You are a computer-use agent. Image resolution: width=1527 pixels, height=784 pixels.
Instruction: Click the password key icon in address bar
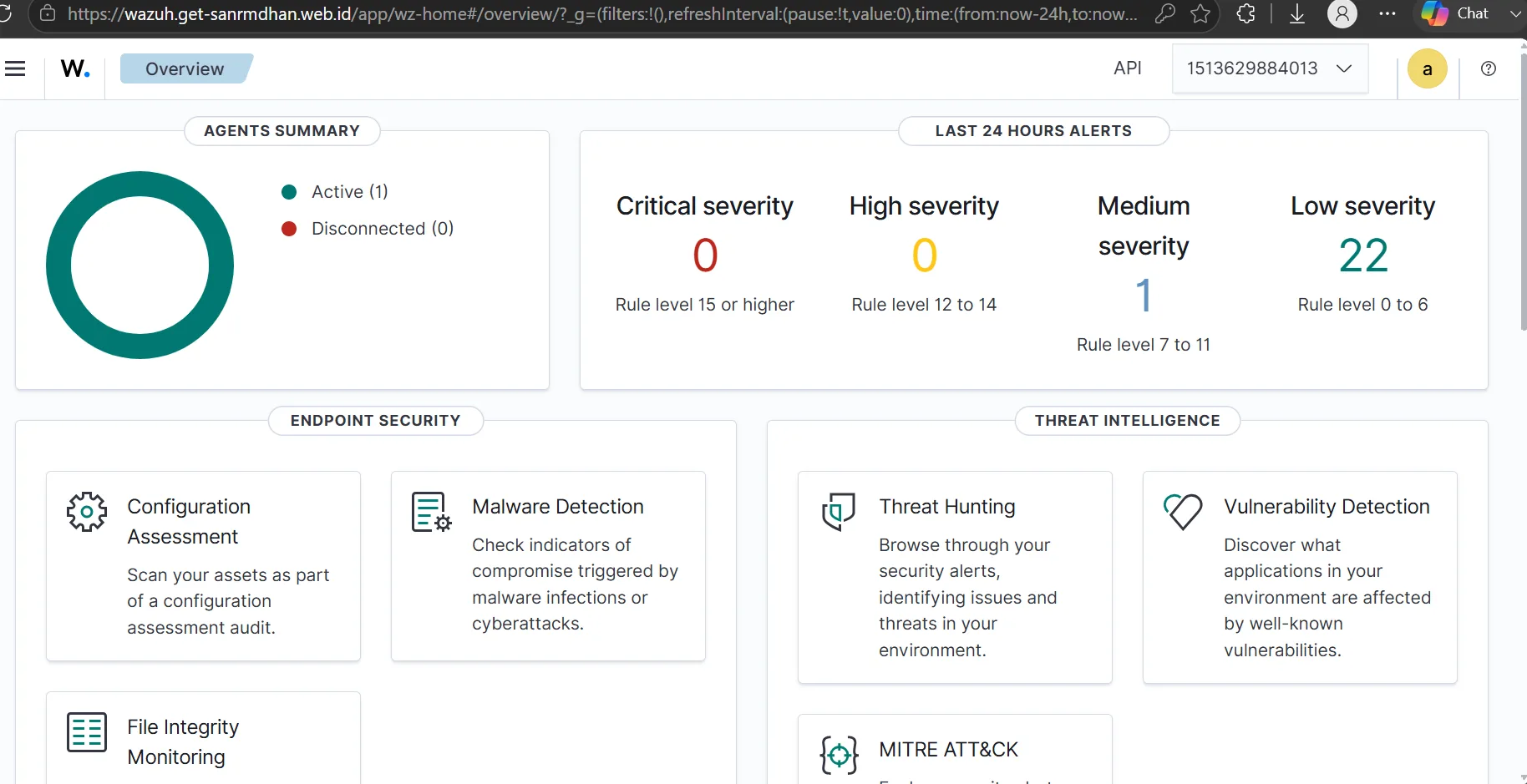tap(1165, 13)
